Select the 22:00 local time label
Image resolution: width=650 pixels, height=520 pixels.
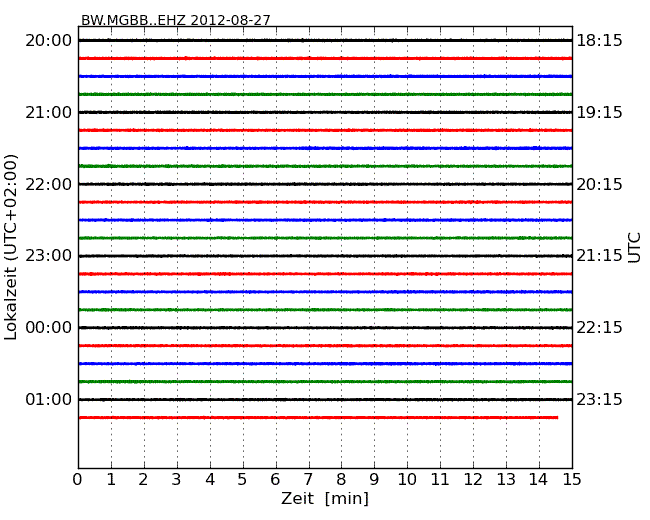[49, 184]
